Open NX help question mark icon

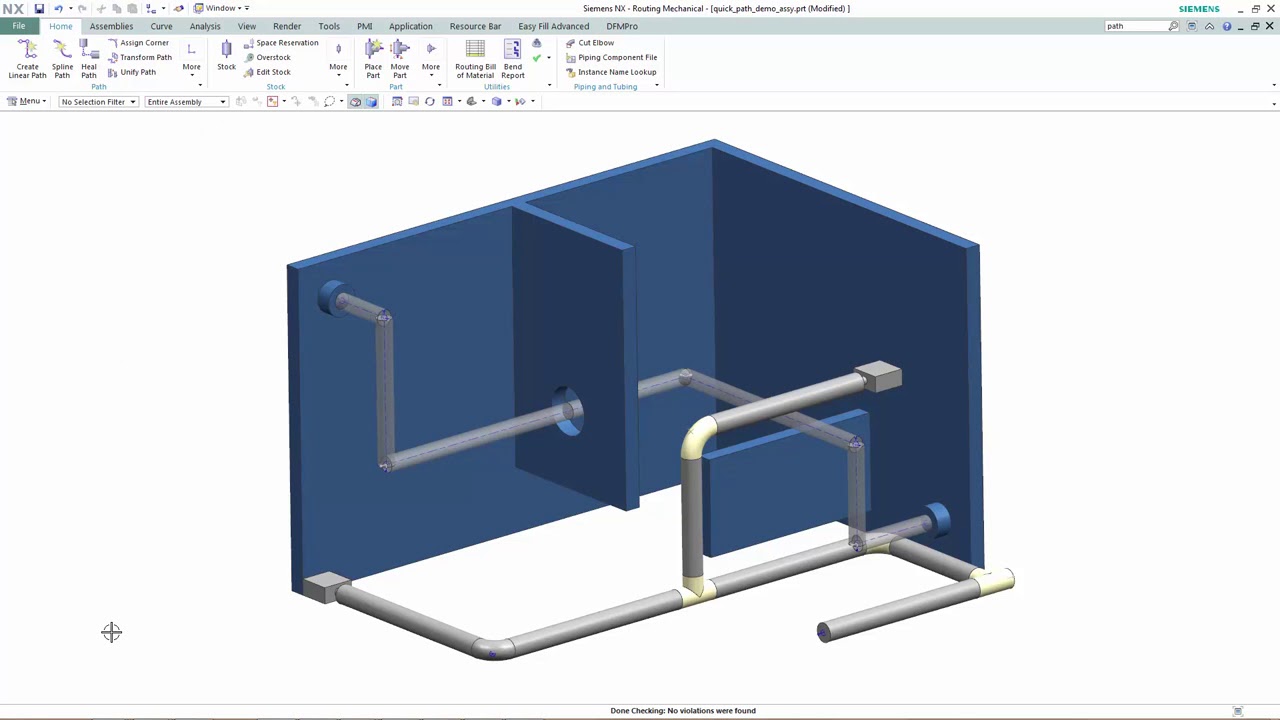point(1227,26)
